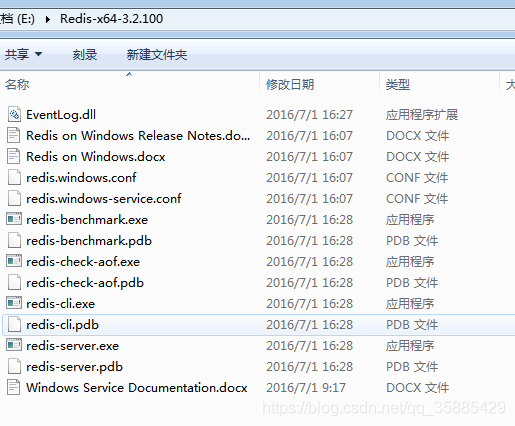Click the modified date of redis.windows-service.conf

point(309,199)
